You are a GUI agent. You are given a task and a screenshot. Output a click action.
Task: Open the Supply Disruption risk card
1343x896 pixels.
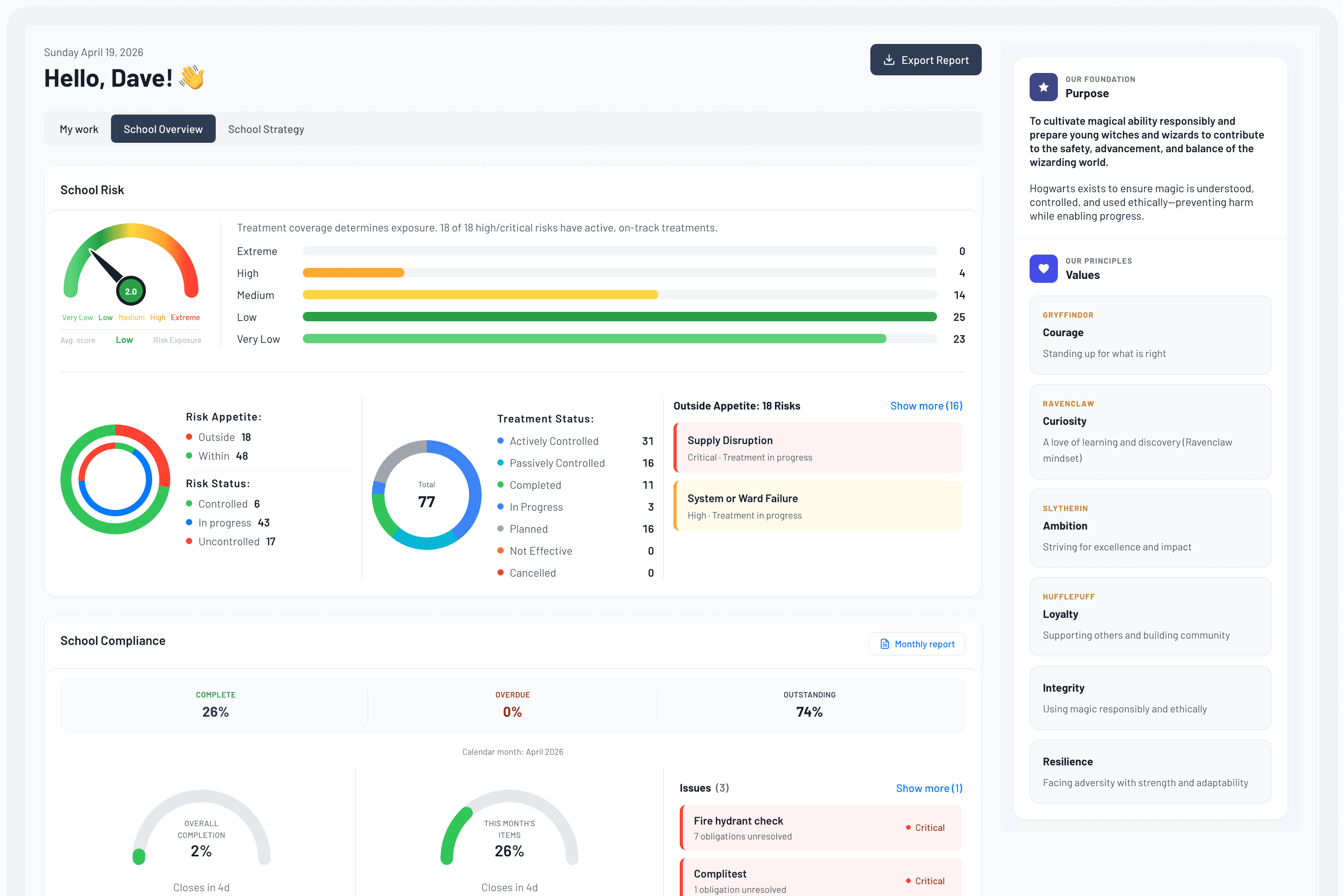click(818, 448)
